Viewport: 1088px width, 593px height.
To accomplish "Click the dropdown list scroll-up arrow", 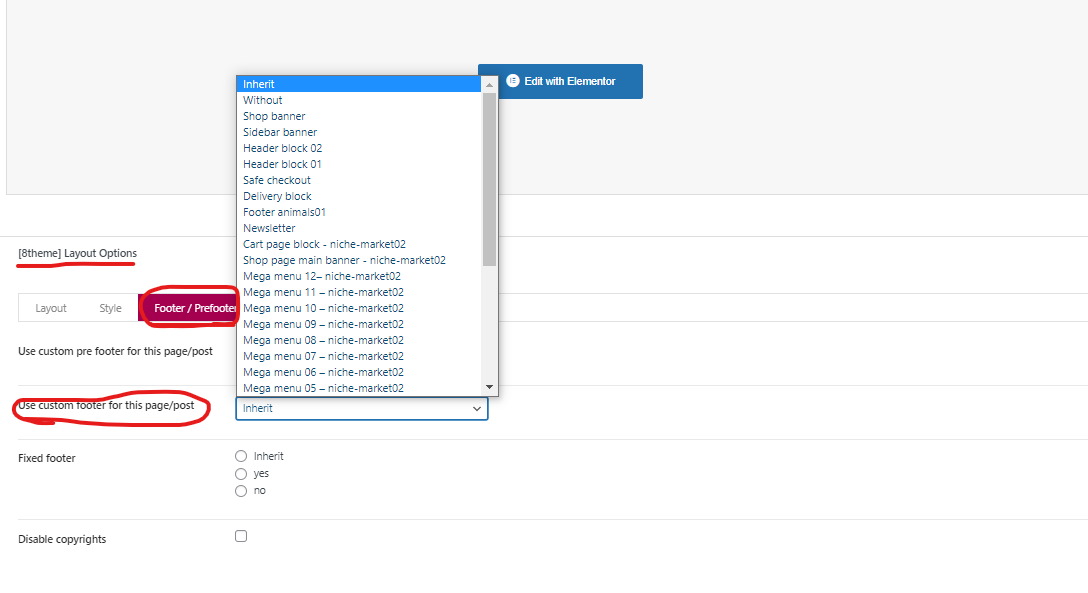I will click(489, 85).
